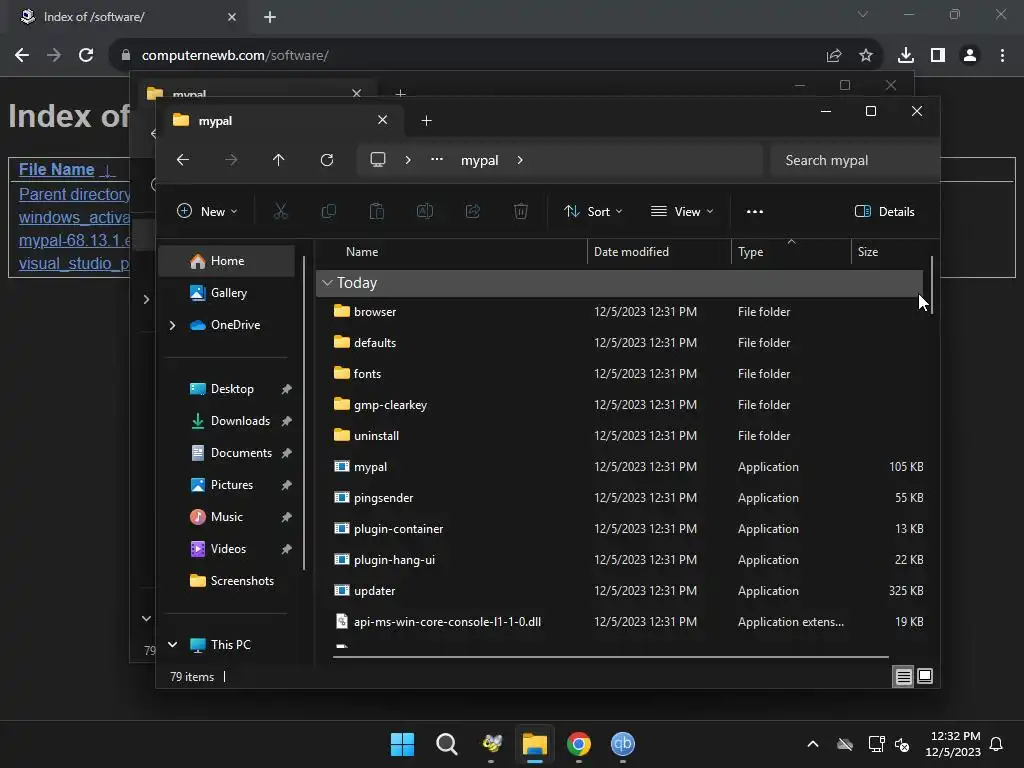Open the Windows Start menu
Image resolution: width=1024 pixels, height=768 pixels.
[402, 744]
